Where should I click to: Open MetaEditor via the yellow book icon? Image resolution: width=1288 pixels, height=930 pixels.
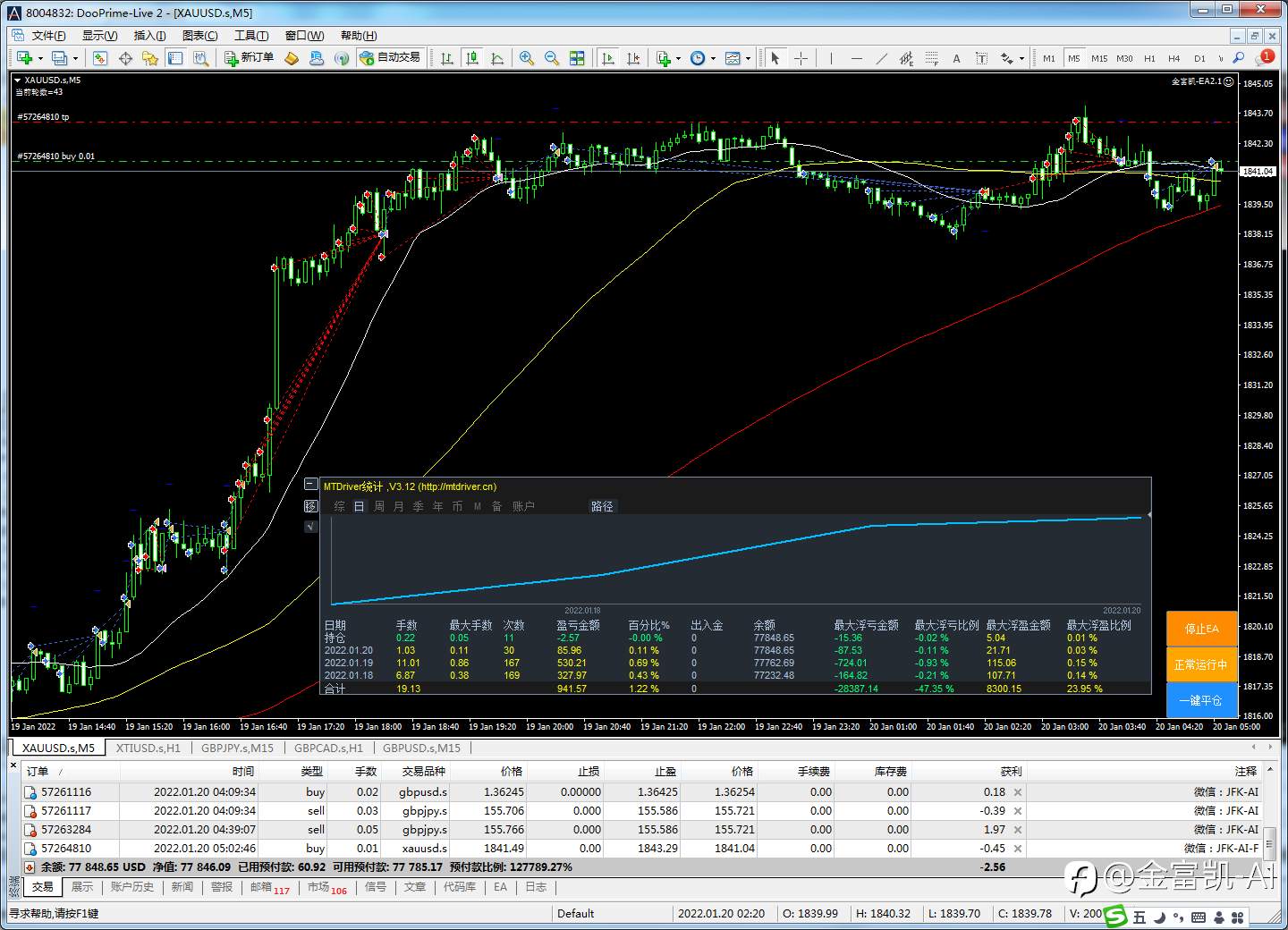click(292, 58)
